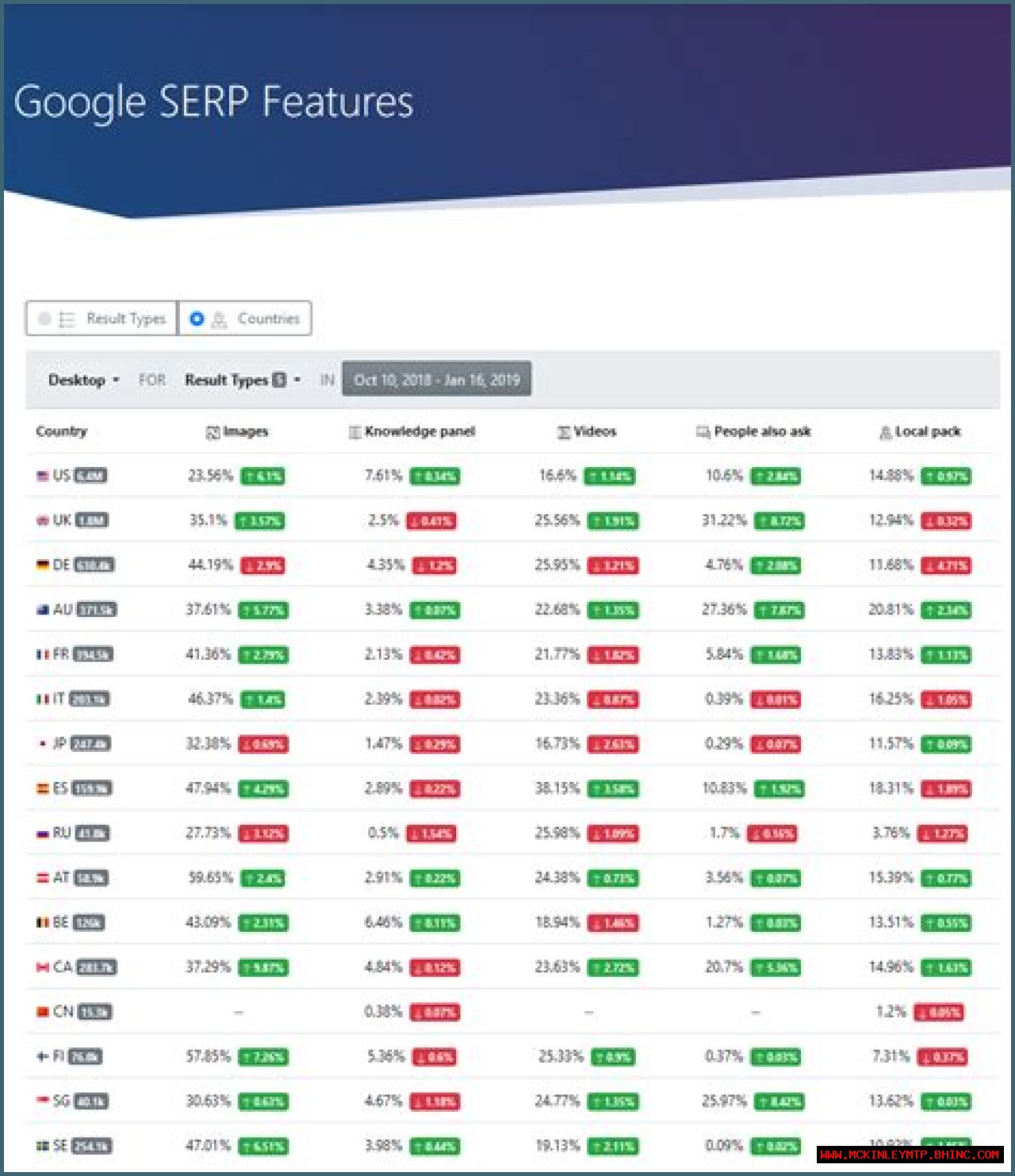Image resolution: width=1015 pixels, height=1176 pixels.
Task: Click the People also ask column icon
Action: (x=703, y=432)
